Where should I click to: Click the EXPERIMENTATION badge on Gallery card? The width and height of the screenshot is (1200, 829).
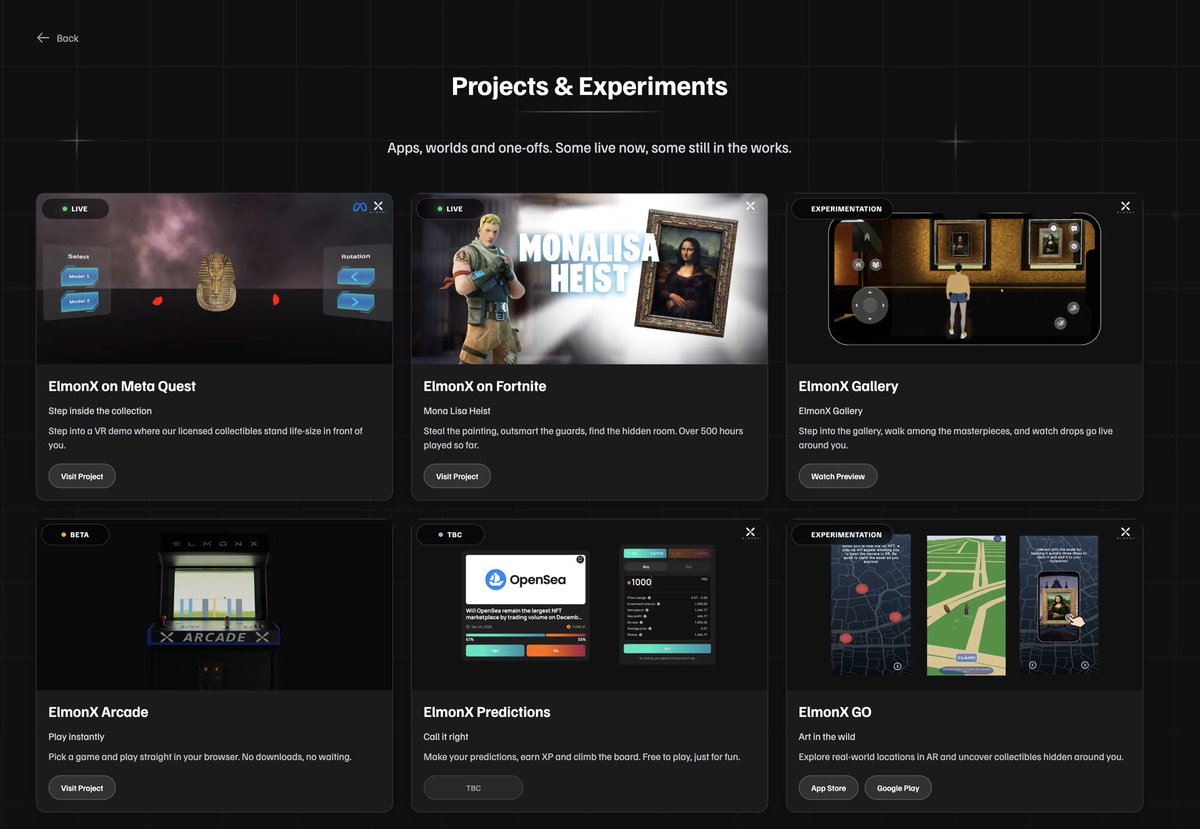point(842,209)
